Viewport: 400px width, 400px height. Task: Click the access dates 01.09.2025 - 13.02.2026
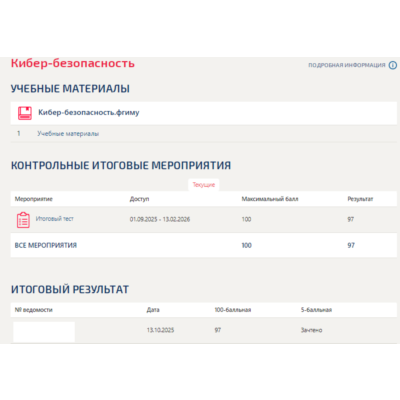point(160,219)
